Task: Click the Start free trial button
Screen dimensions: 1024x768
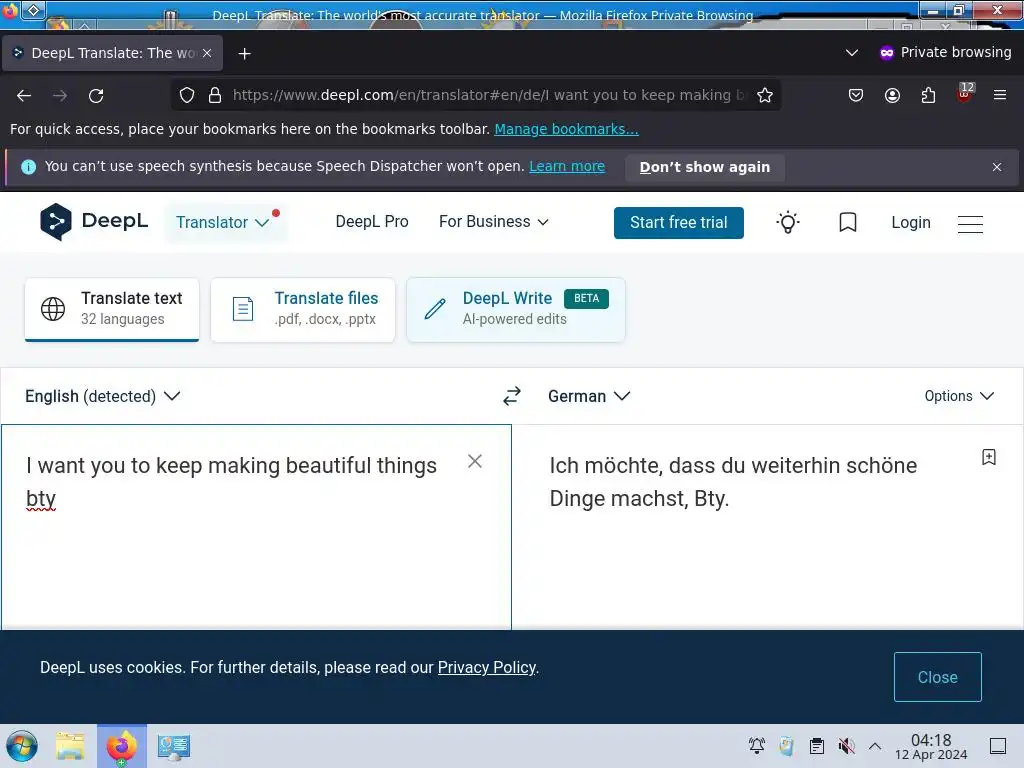Action: pos(679,223)
